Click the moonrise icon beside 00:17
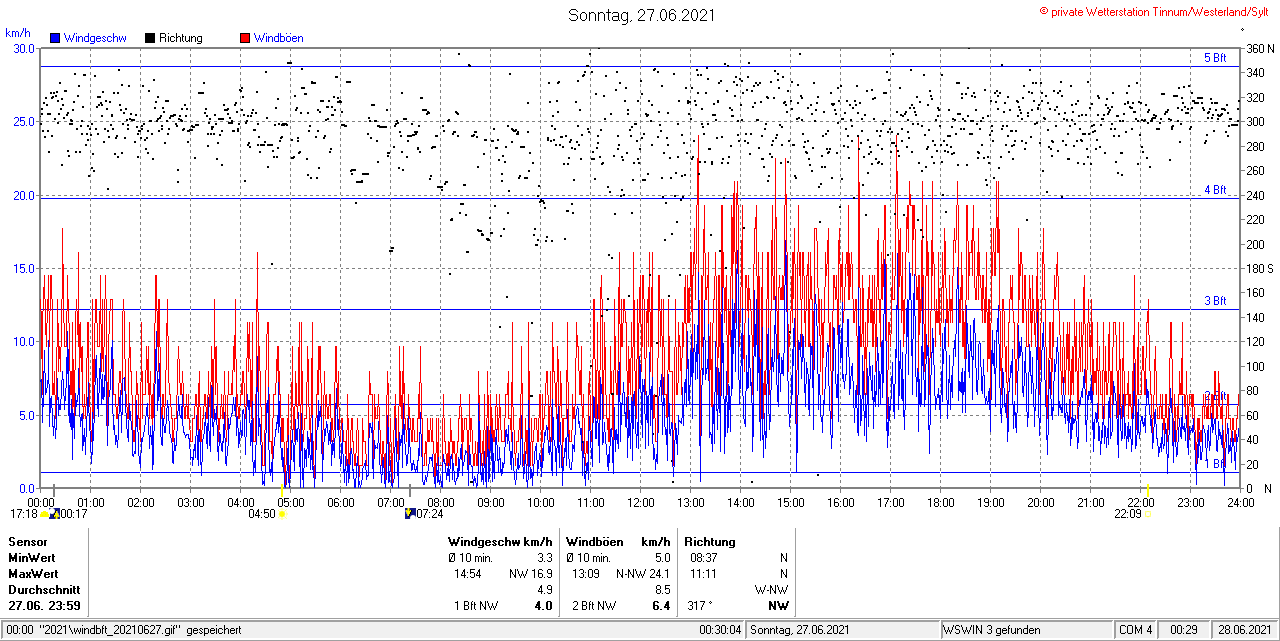Screen dimensions: 1280x641 click(54, 514)
